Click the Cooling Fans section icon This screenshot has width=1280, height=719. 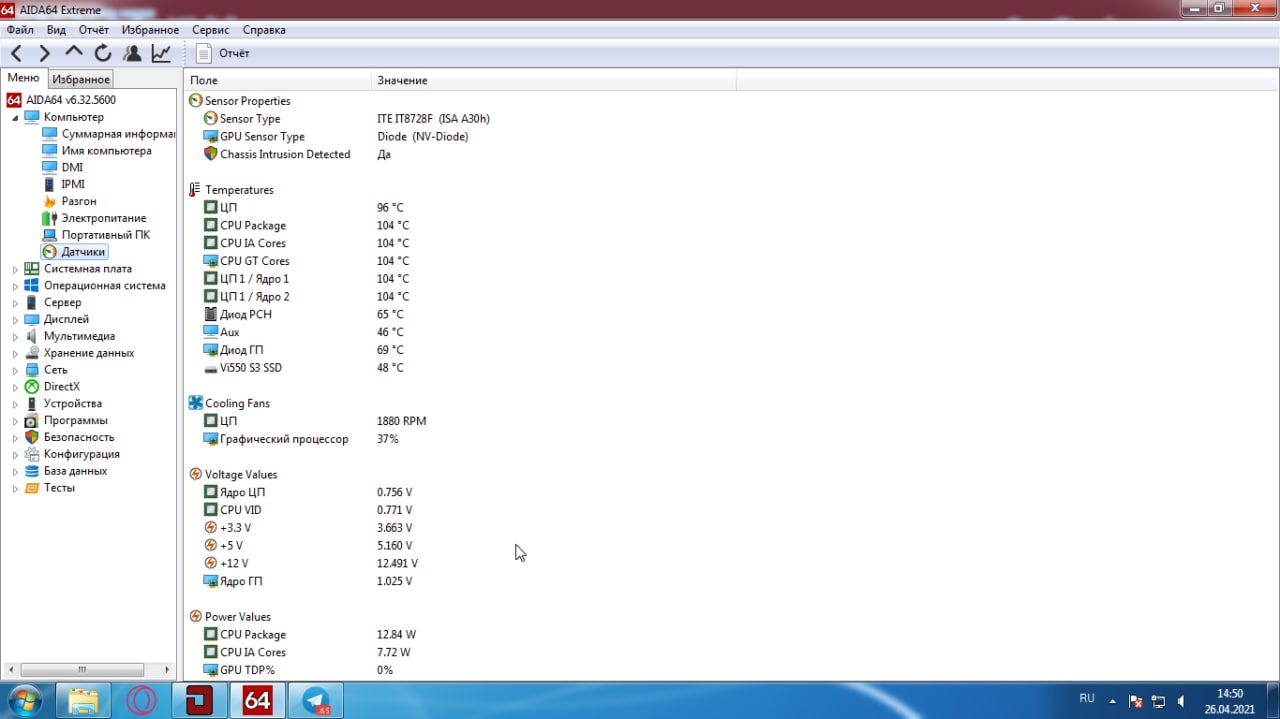(x=196, y=403)
